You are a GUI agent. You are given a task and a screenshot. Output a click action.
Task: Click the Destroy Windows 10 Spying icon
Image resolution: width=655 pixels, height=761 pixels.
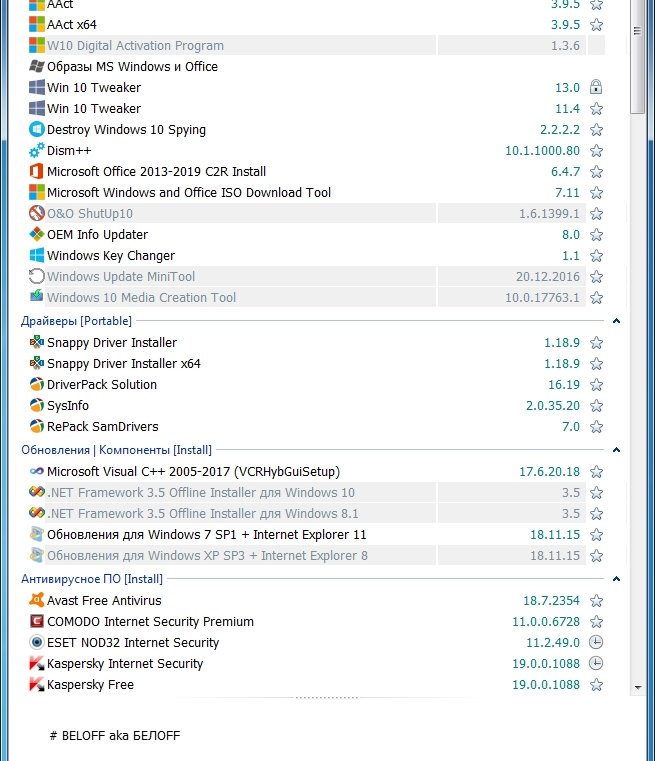[x=36, y=130]
